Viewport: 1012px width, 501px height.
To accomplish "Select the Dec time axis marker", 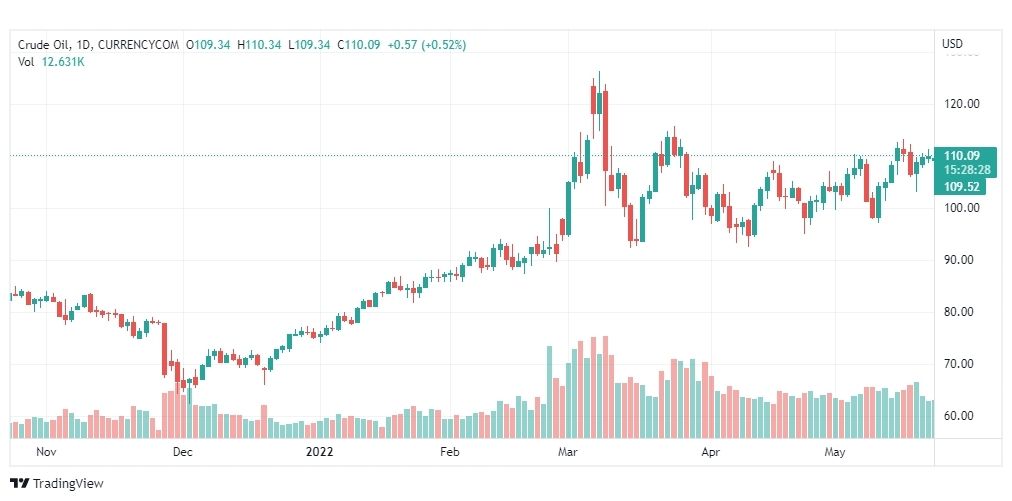I will click(183, 451).
